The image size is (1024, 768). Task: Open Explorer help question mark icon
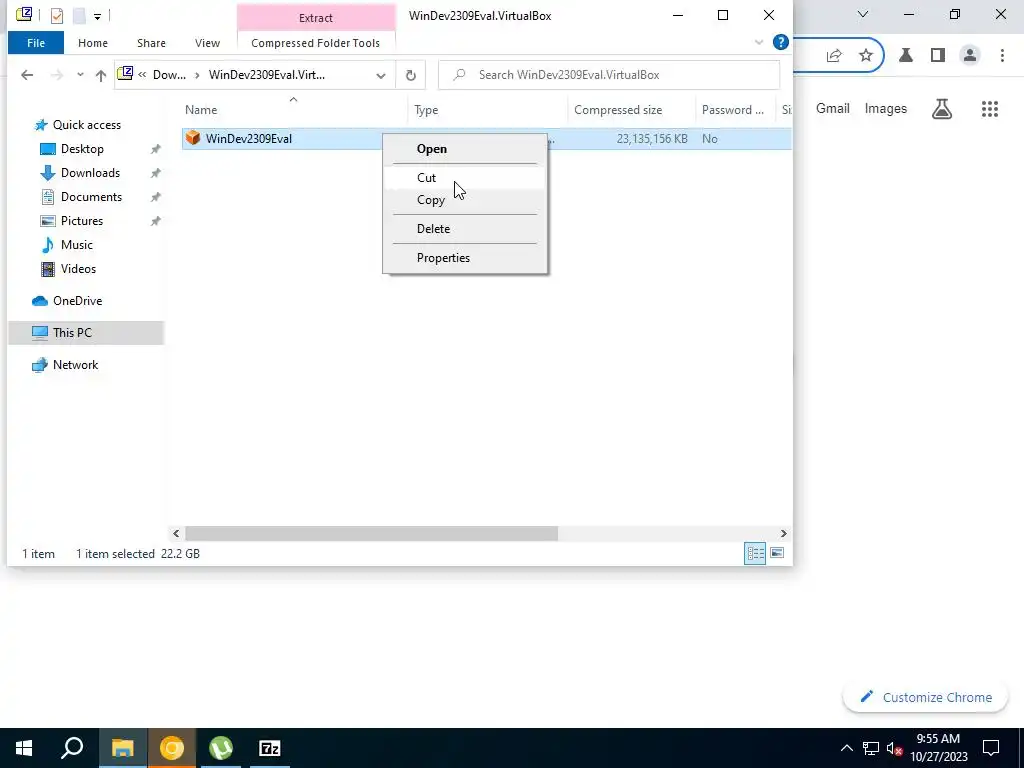(x=780, y=42)
